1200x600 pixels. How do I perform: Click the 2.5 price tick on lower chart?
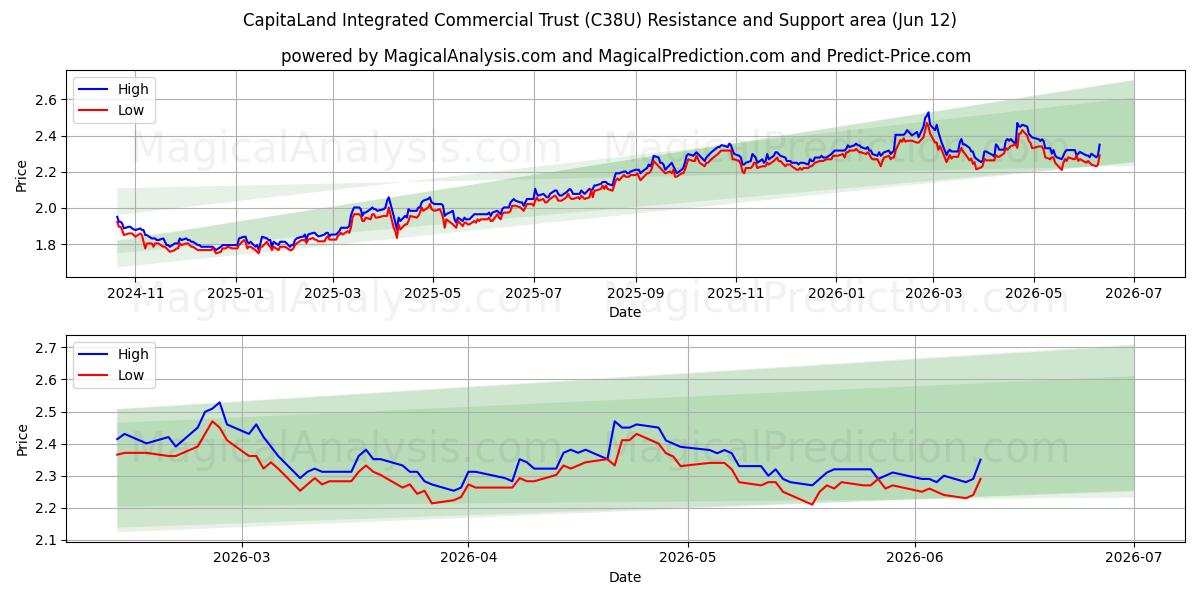[x=47, y=412]
